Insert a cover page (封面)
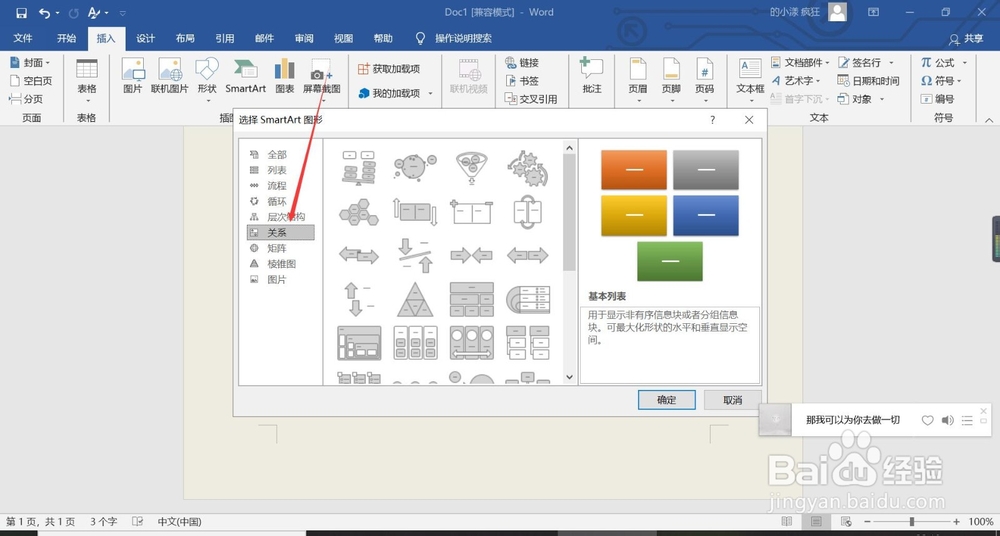The width and height of the screenshot is (1000, 536). pyautogui.click(x=29, y=63)
